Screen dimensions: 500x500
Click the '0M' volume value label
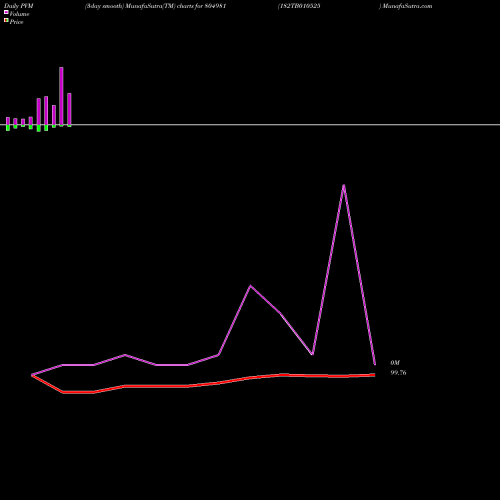click(x=395, y=363)
